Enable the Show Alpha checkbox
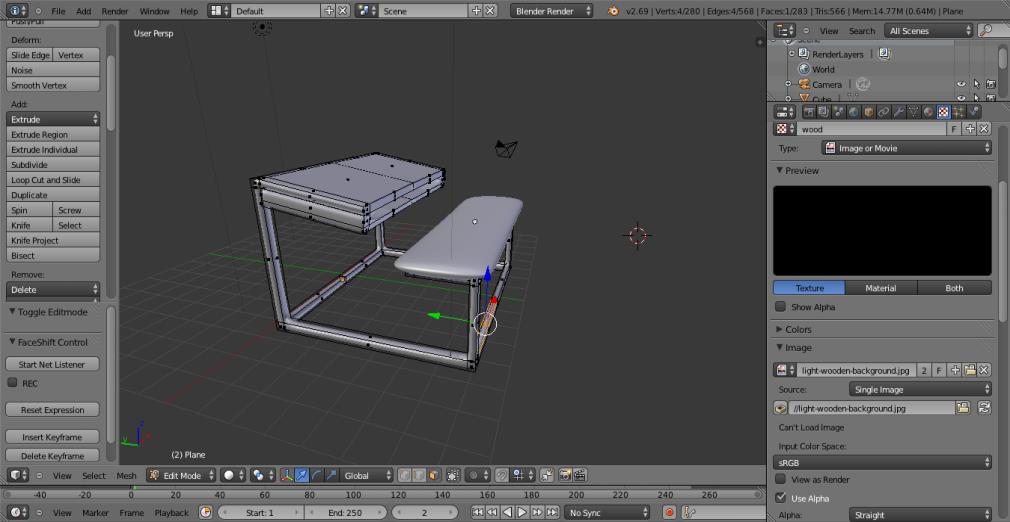 [781, 307]
